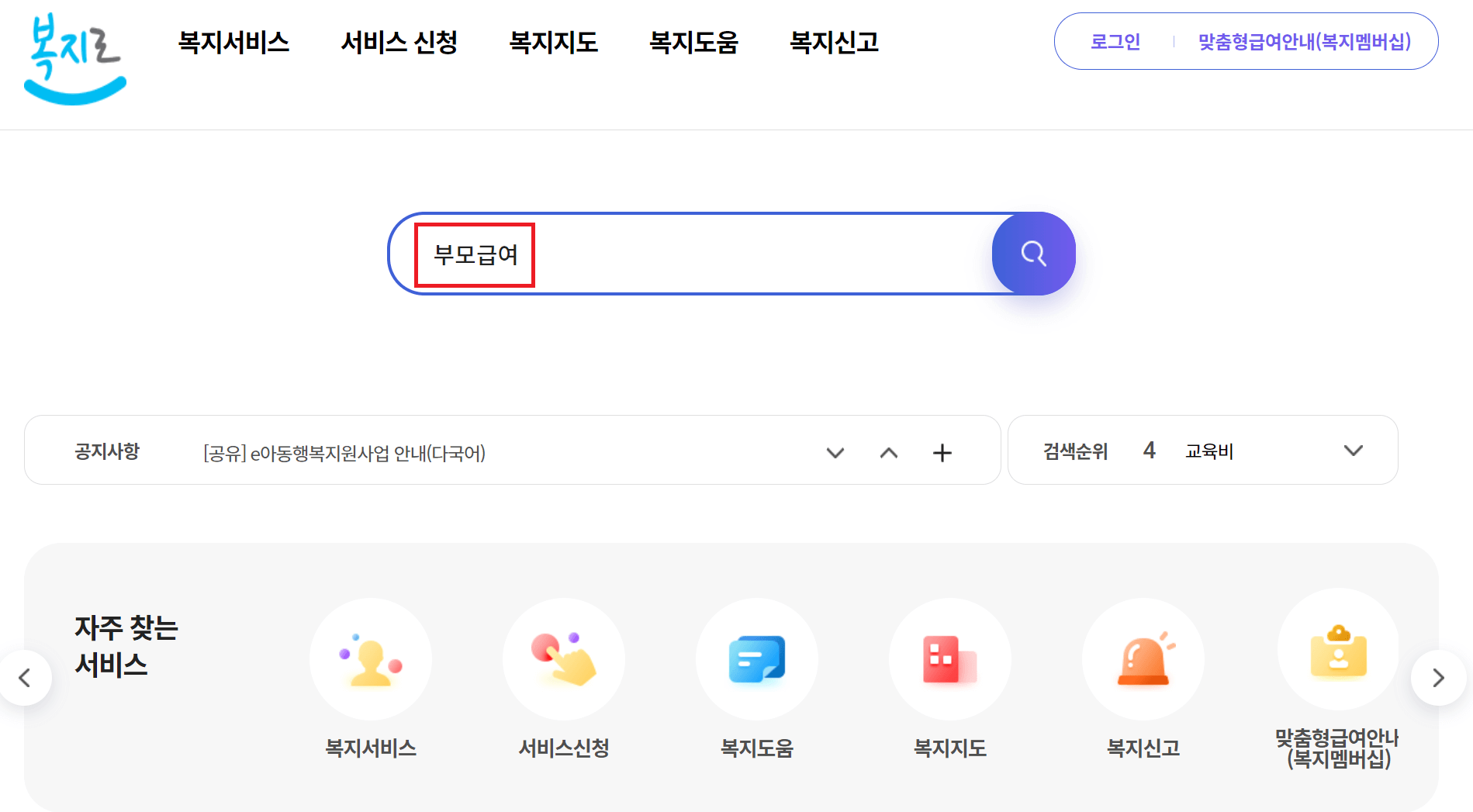Click the 자주 찾는 서비스 heading
This screenshot has width=1473, height=812.
click(x=126, y=646)
